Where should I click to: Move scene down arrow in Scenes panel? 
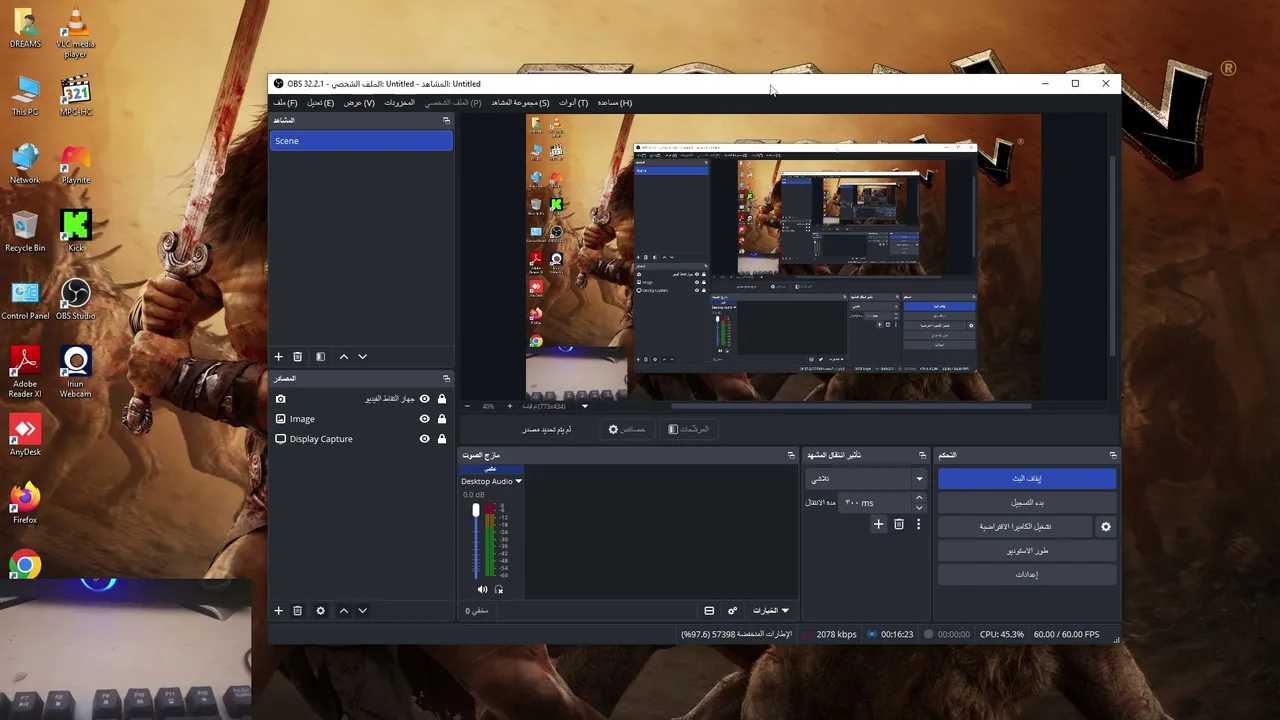[x=362, y=356]
